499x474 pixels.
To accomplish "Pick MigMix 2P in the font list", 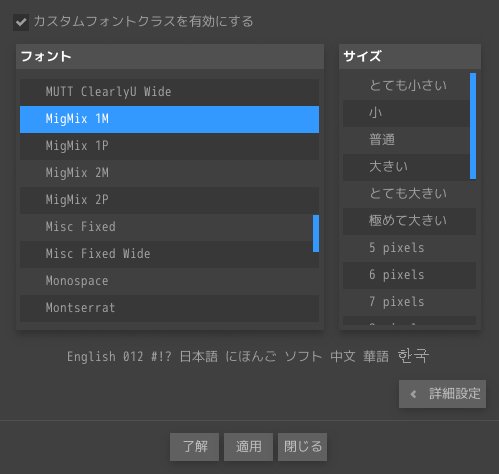I will (169, 200).
